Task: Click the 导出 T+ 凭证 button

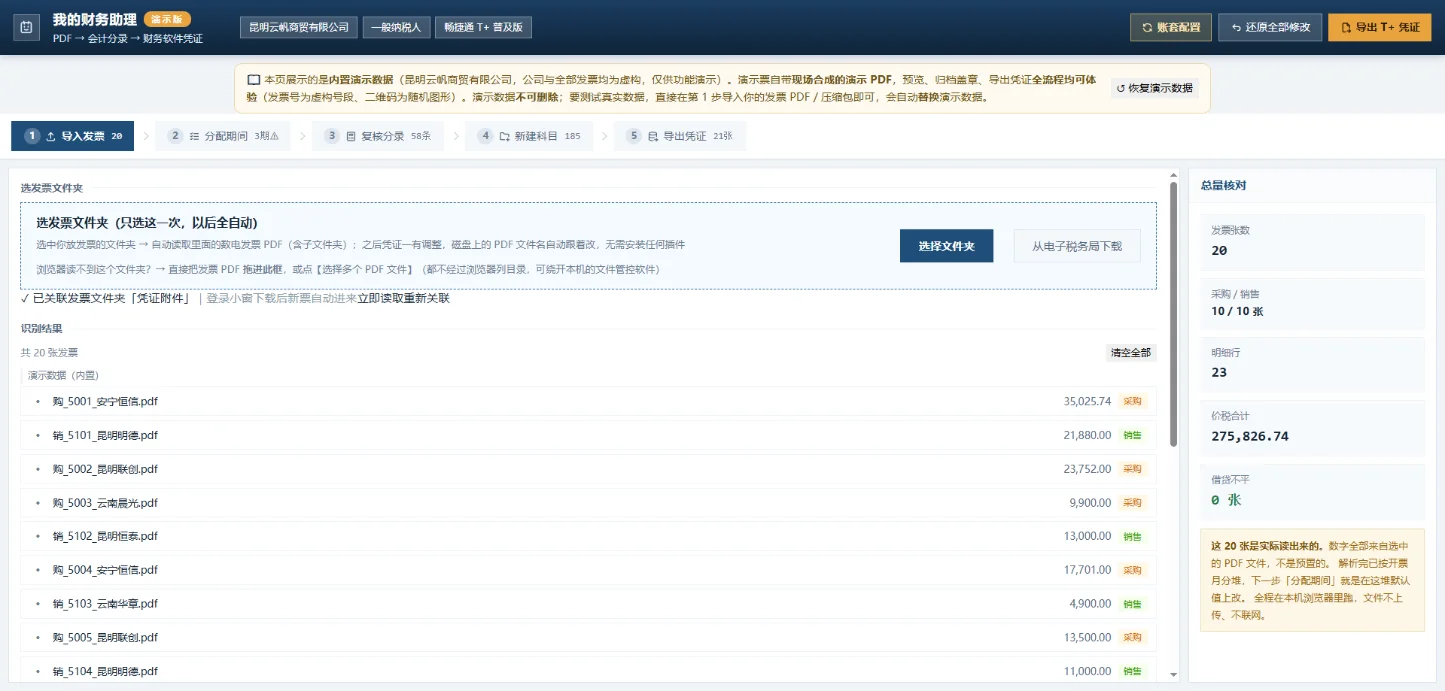Action: click(1380, 27)
